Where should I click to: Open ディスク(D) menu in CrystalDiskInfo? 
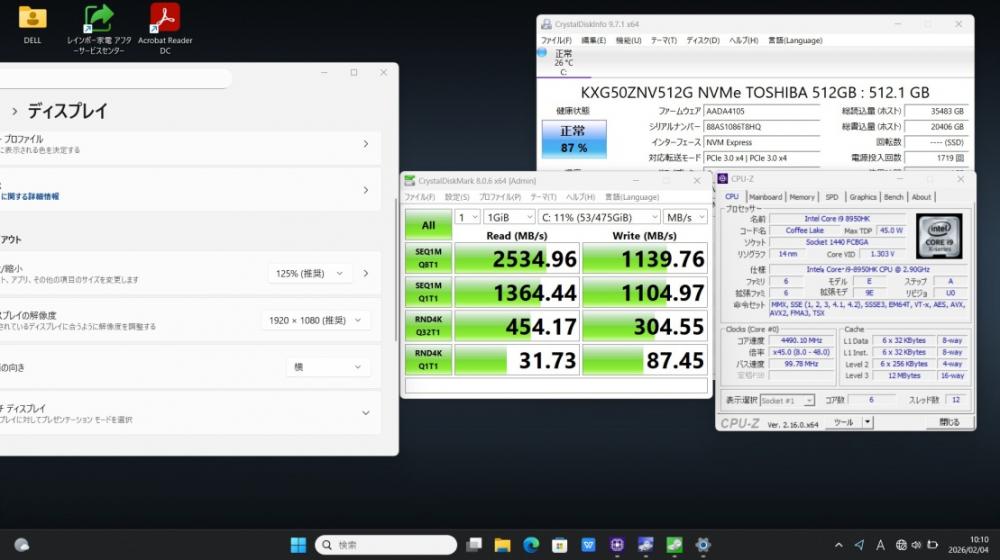pos(703,40)
